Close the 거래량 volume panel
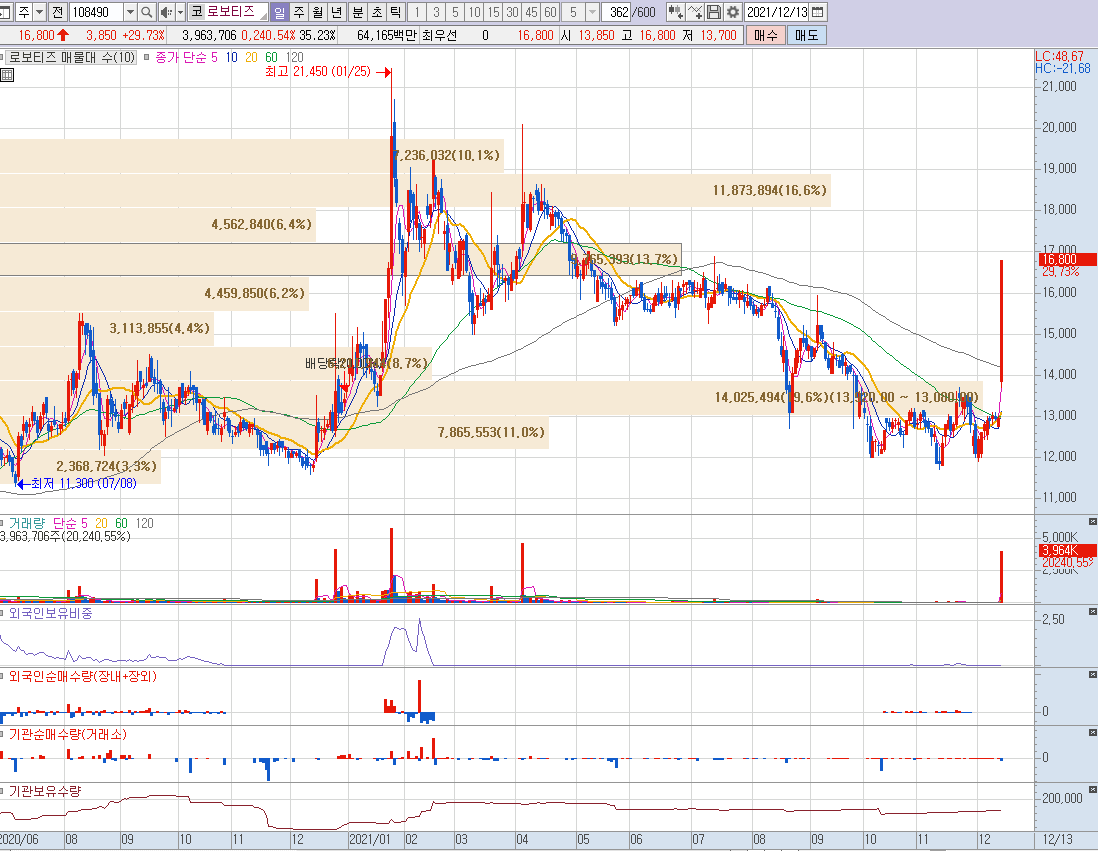This screenshot has width=1098, height=851. 1092,522
